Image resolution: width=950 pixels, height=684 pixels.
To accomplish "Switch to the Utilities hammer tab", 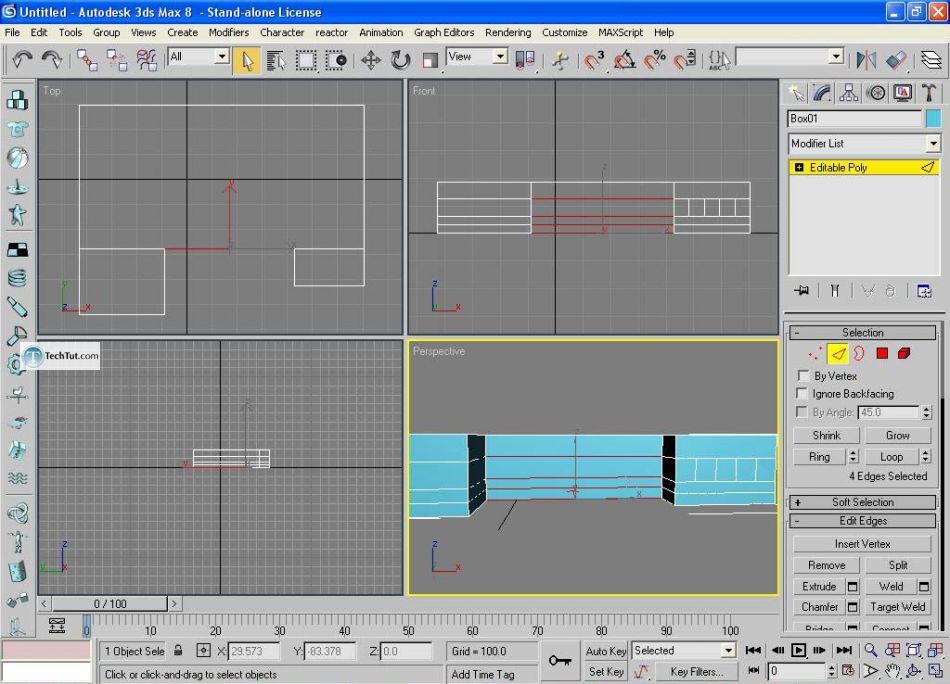I will point(929,93).
